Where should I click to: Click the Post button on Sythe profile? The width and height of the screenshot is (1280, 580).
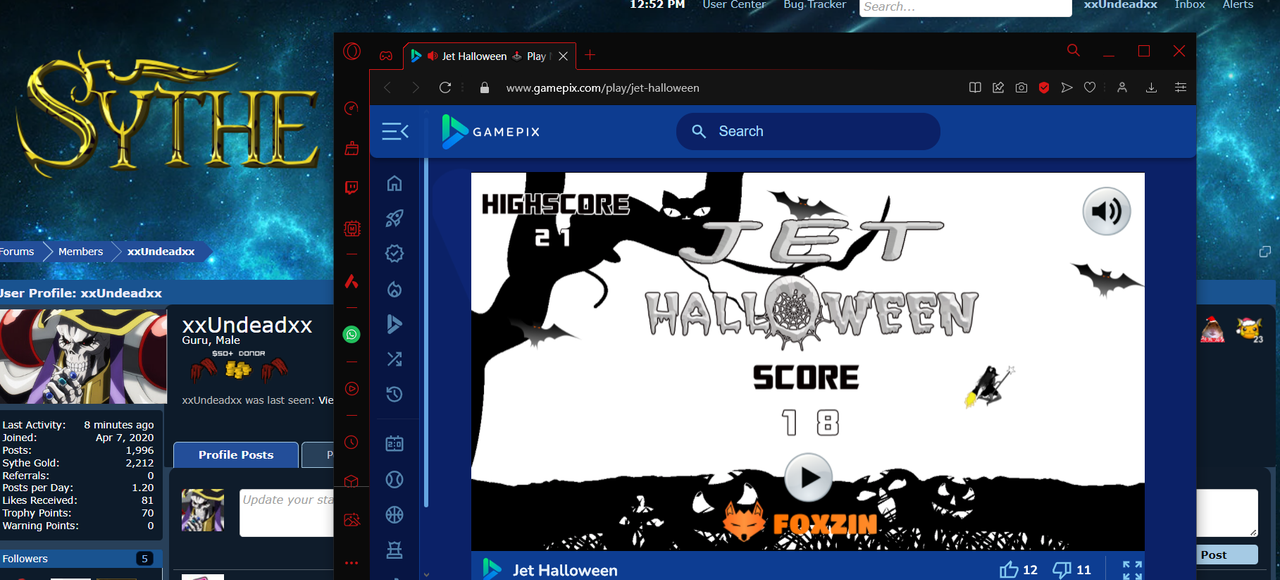1228,555
